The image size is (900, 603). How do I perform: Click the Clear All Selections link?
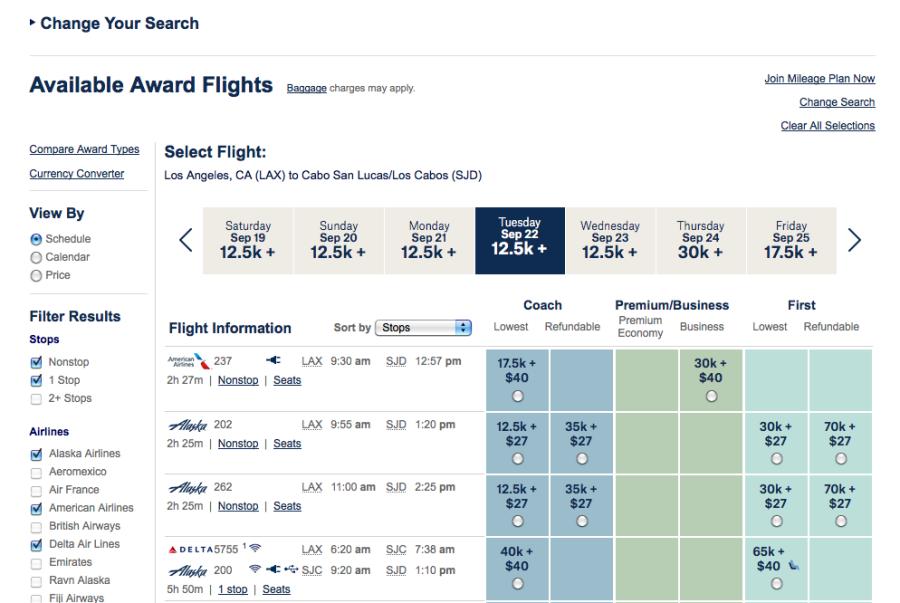pyautogui.click(x=827, y=126)
